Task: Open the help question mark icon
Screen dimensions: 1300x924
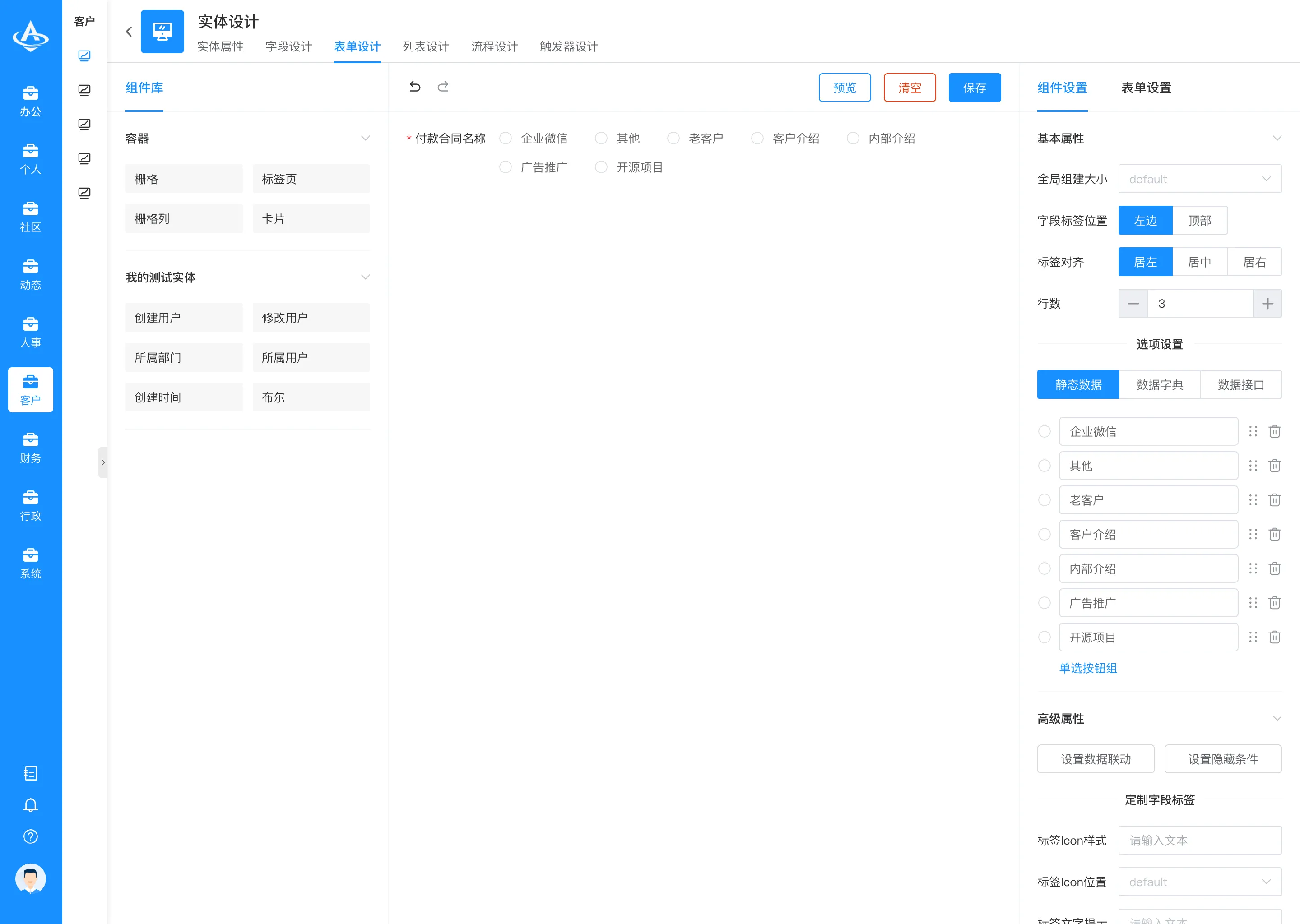Action: 31,836
